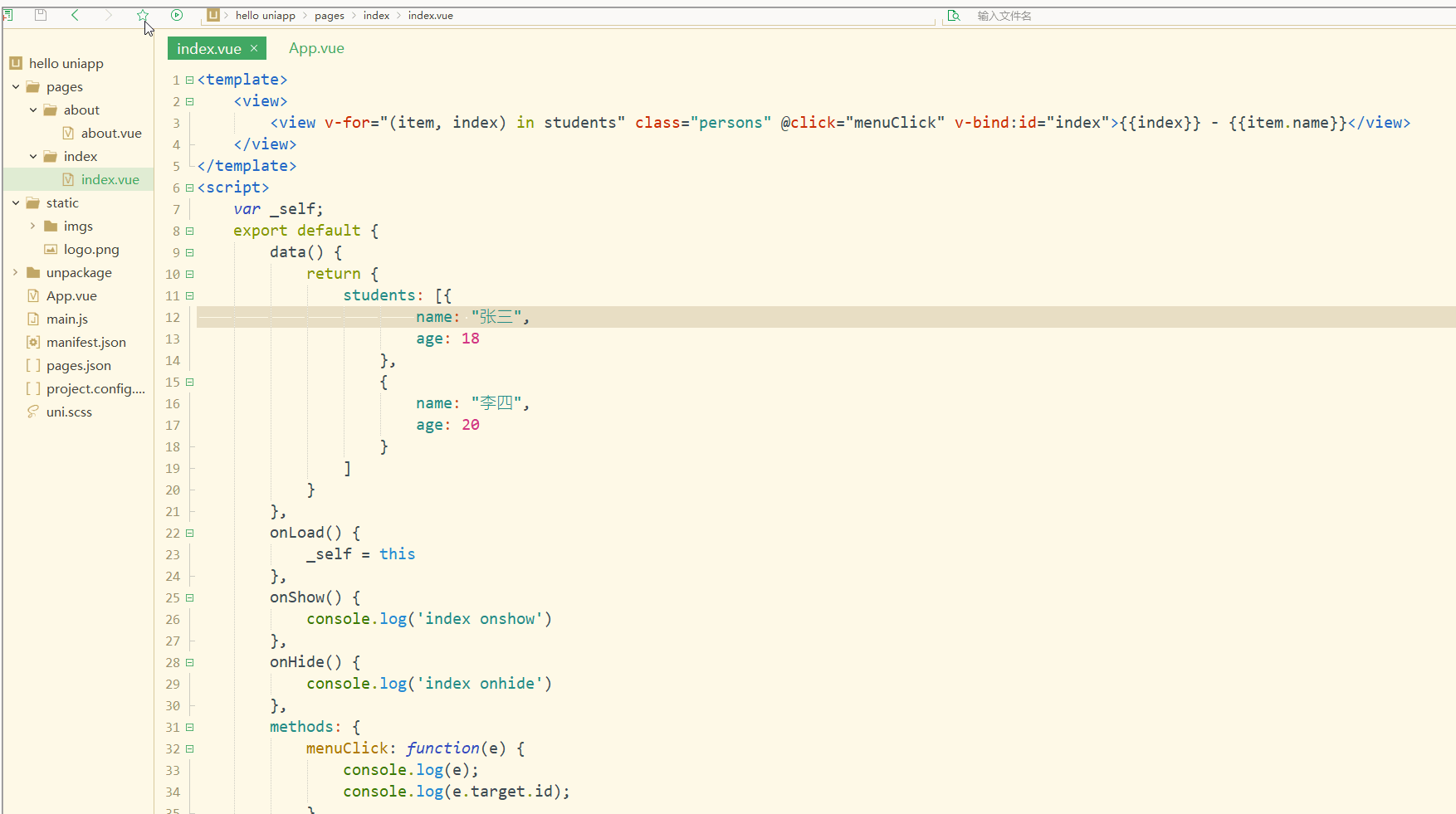
Task: Navigate back with the left arrow icon
Action: click(75, 15)
